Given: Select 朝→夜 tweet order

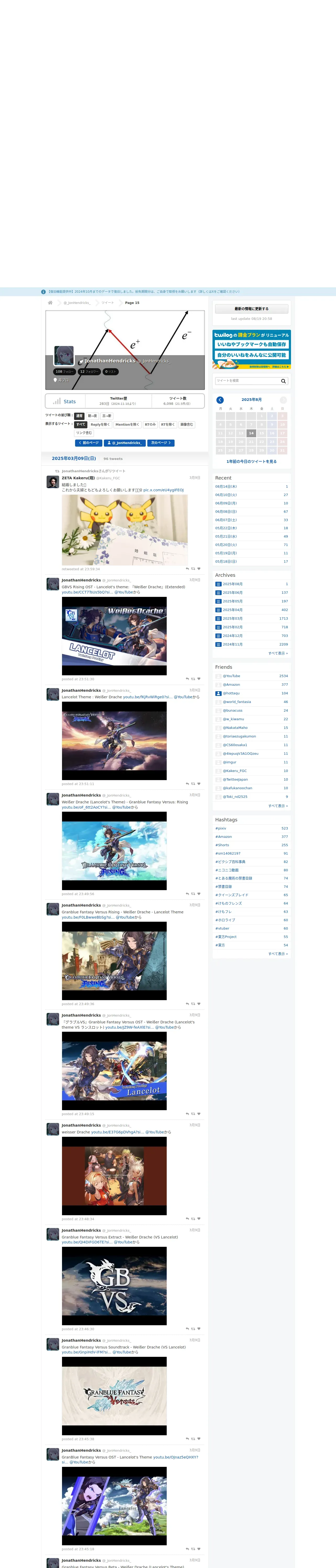Looking at the screenshot, I should coord(92,416).
